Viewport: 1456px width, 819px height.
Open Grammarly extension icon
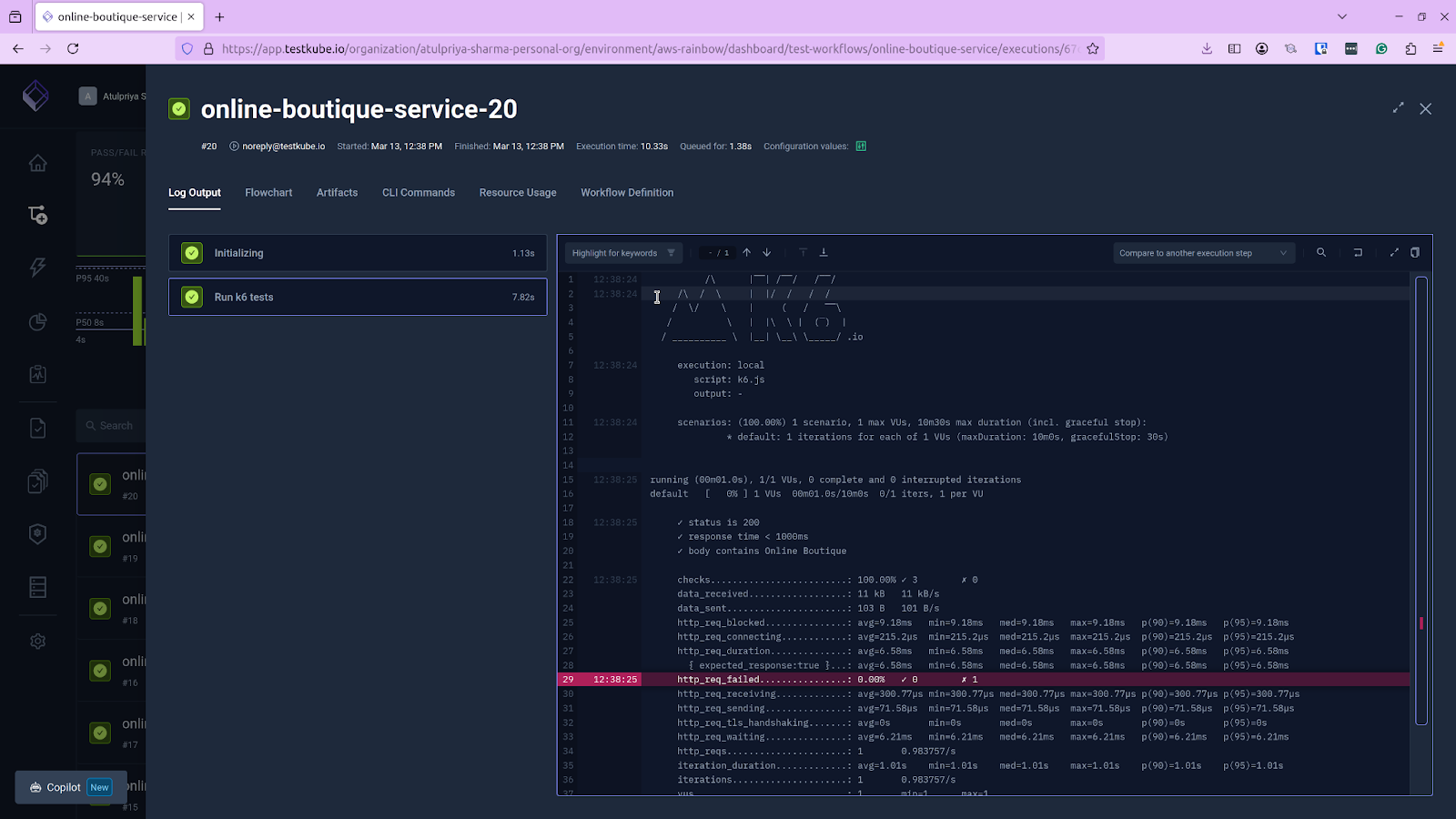pos(1381,49)
